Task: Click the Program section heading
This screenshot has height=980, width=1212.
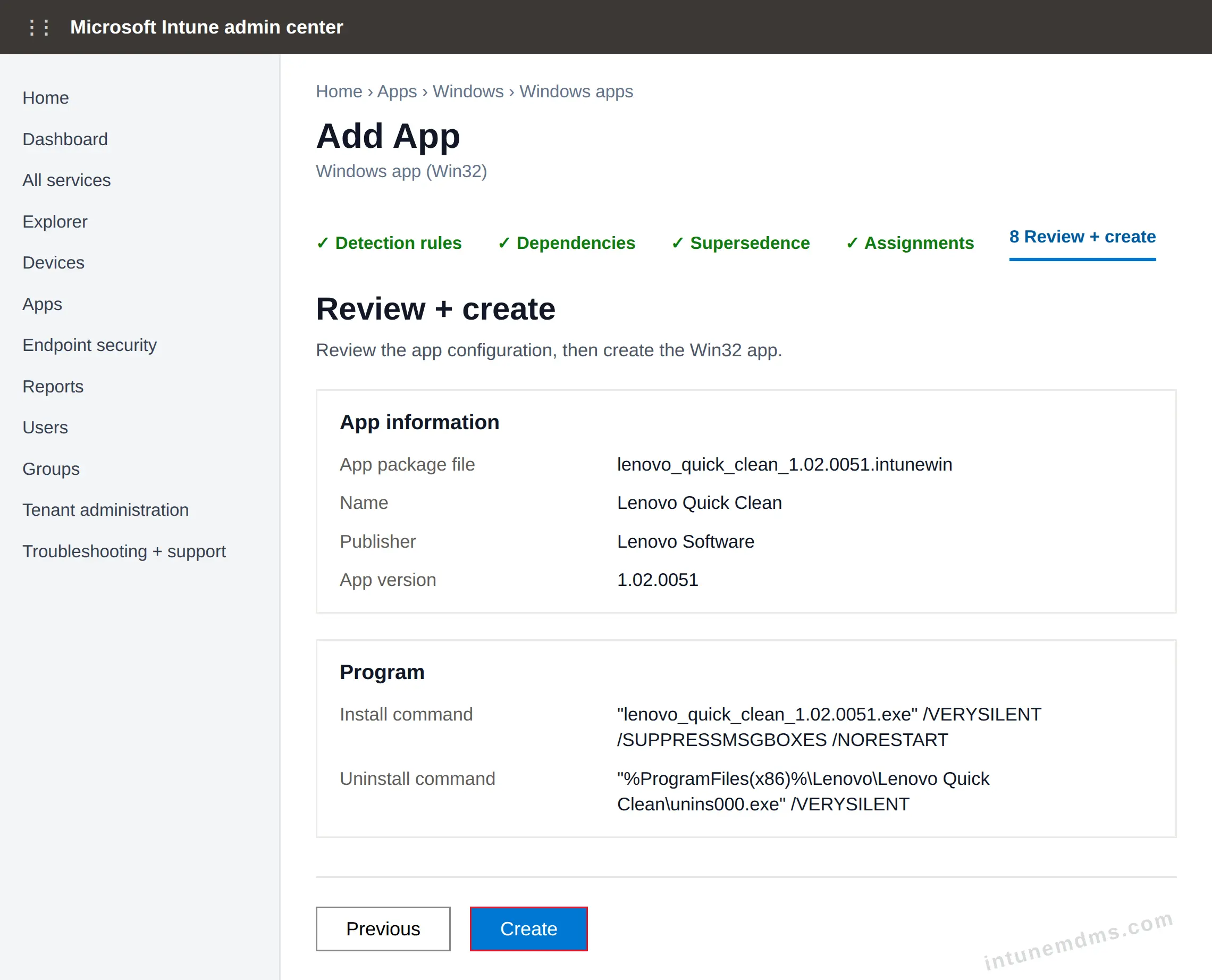Action: [382, 672]
